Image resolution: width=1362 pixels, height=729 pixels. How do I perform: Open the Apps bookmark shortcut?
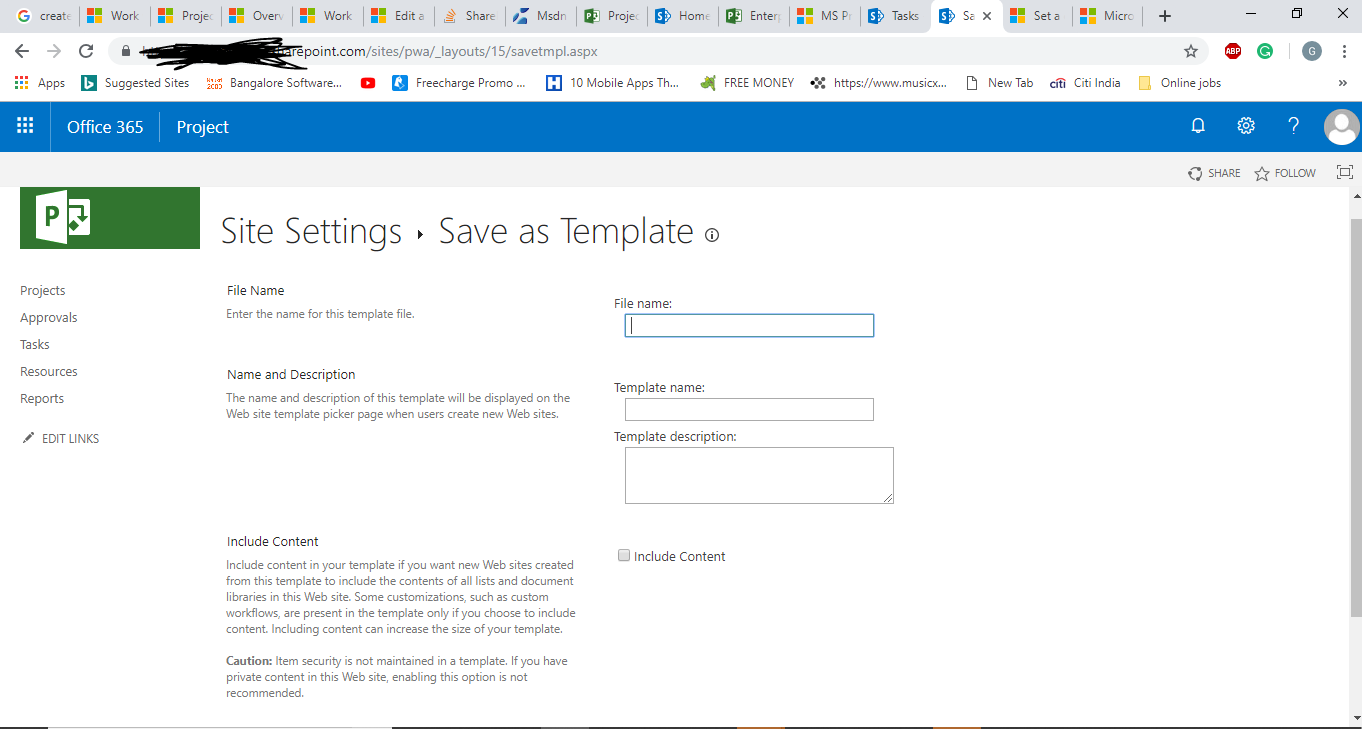coord(40,83)
